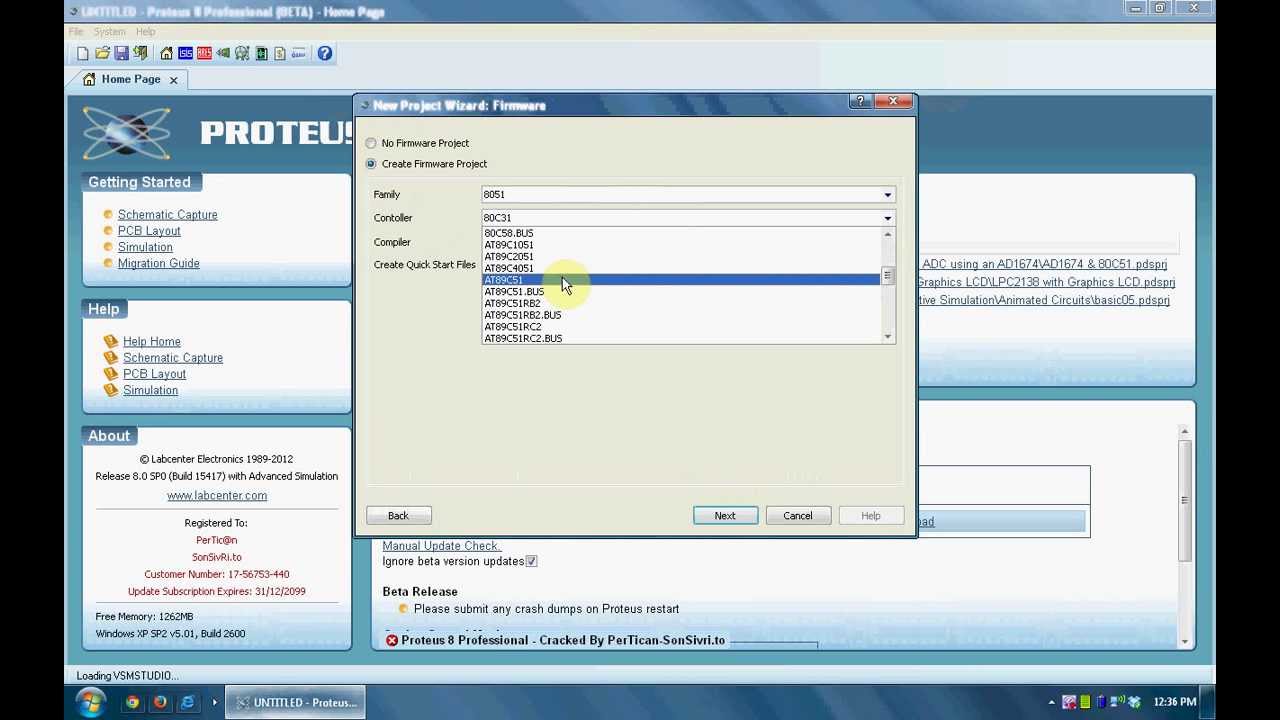Select AT89C51 in the controller list

[681, 280]
